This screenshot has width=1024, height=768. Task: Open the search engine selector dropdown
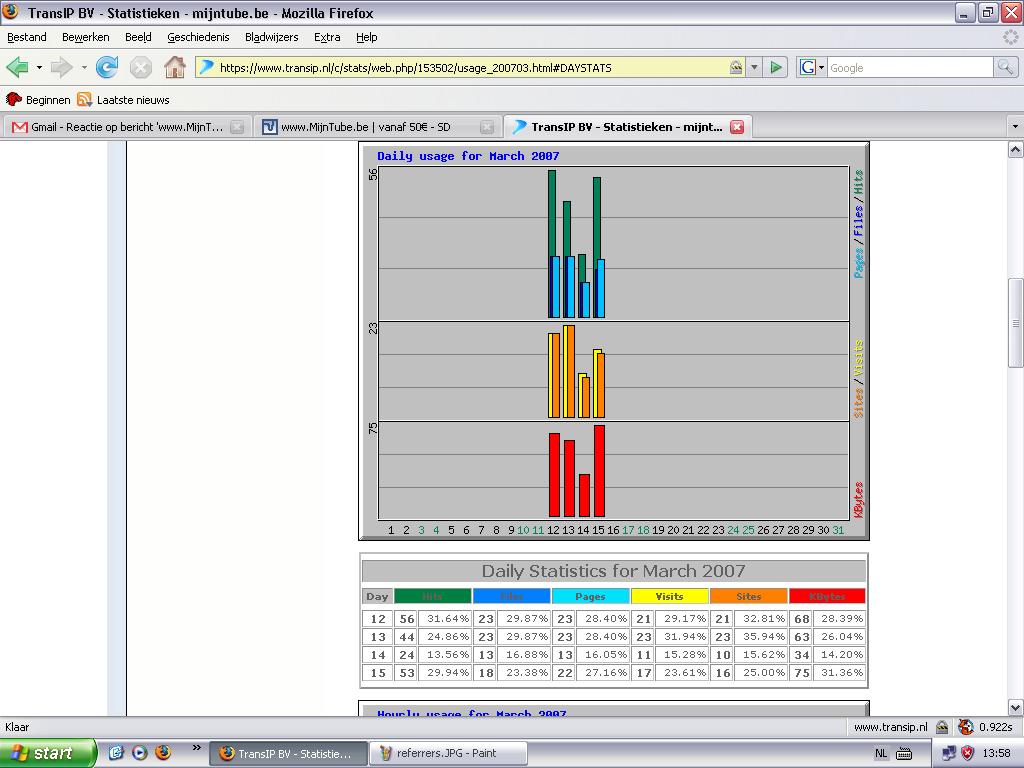[x=811, y=67]
